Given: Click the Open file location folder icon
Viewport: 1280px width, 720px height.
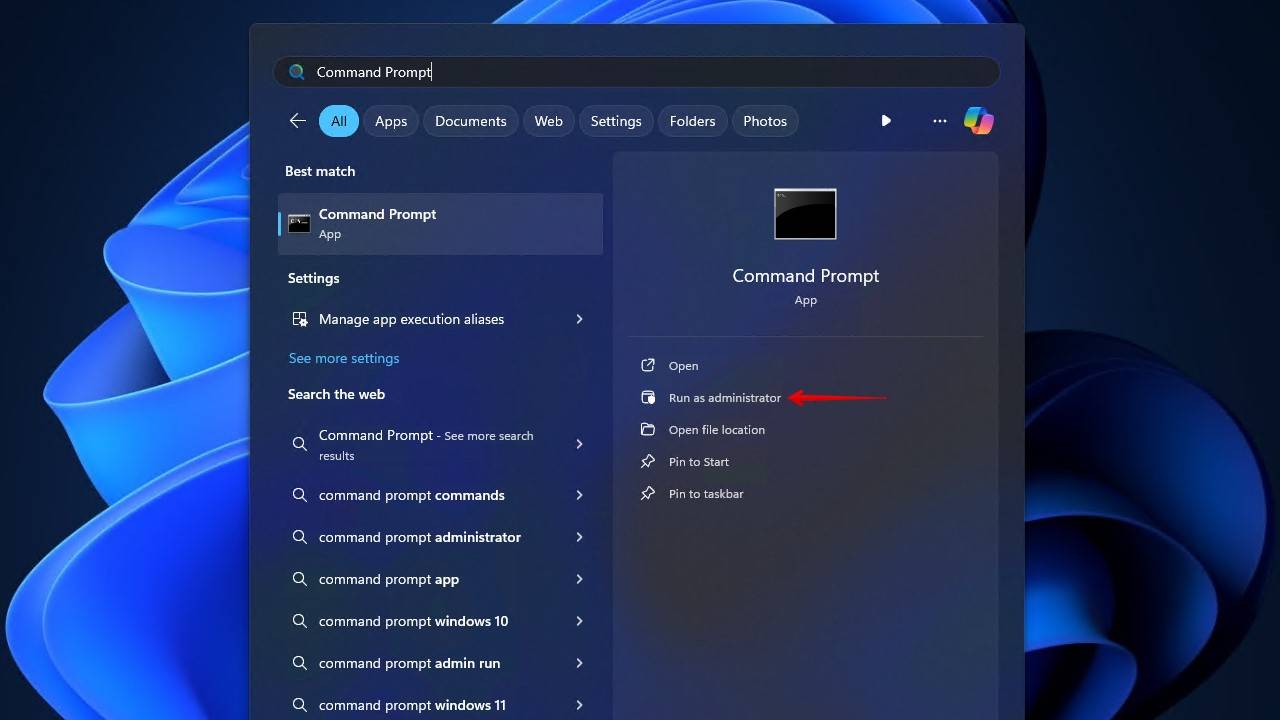Looking at the screenshot, I should [648, 430].
